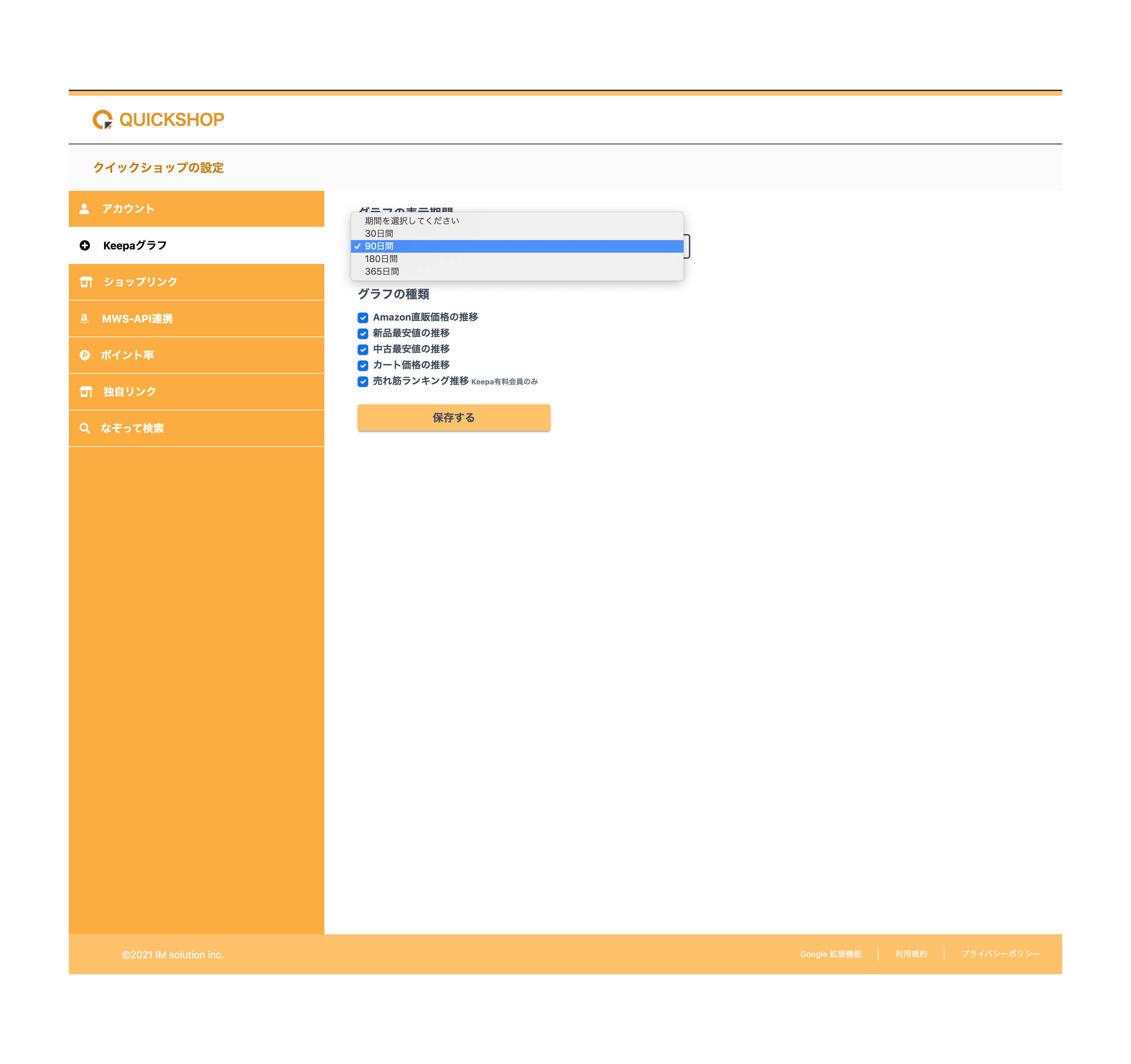The height and width of the screenshot is (1064, 1131).
Task: Uncheck Amazon直販価格の推移 checkbox
Action: (363, 317)
